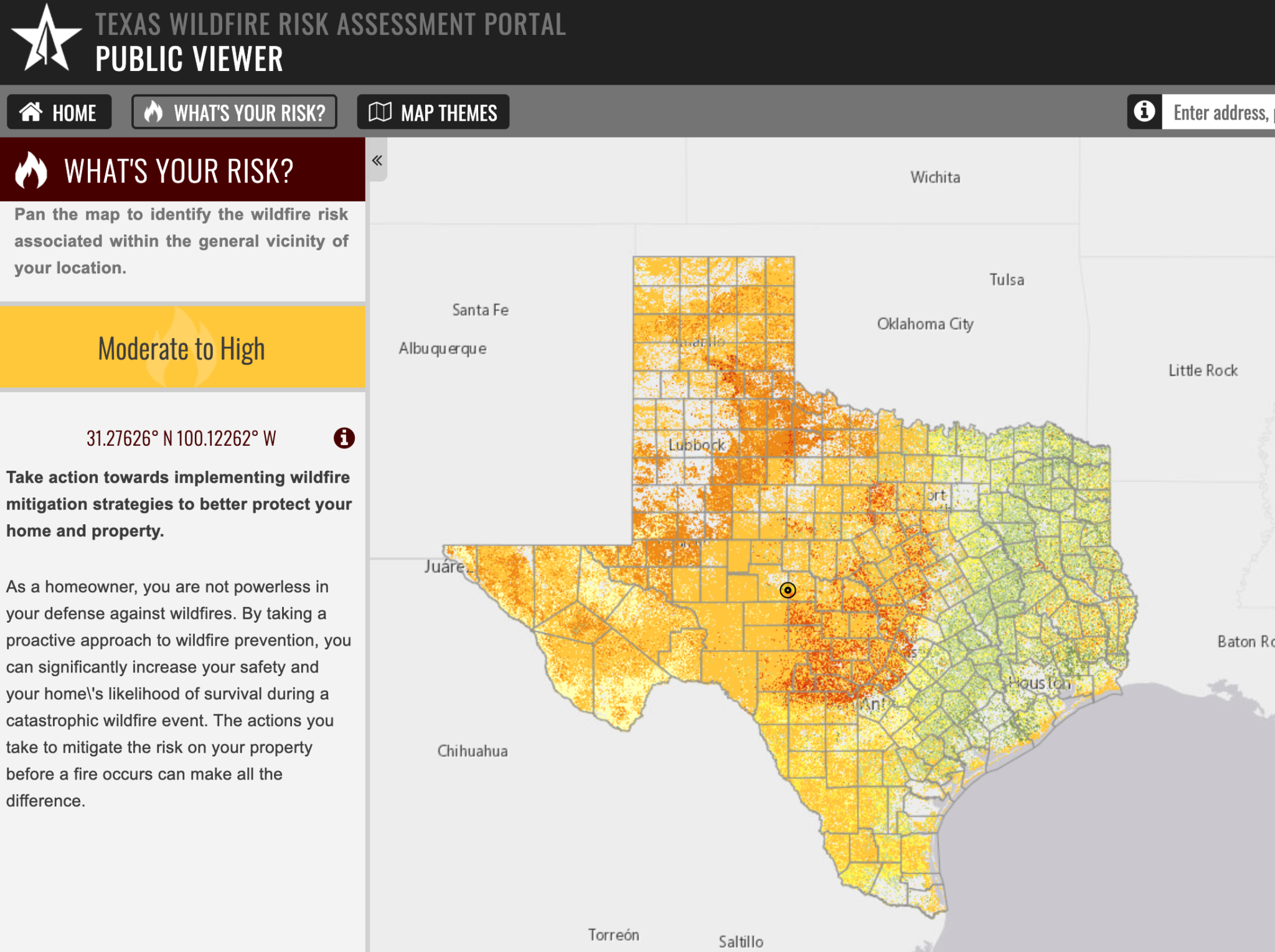Open the What's Your Risk panel header
The height and width of the screenshot is (952, 1275).
click(x=179, y=169)
